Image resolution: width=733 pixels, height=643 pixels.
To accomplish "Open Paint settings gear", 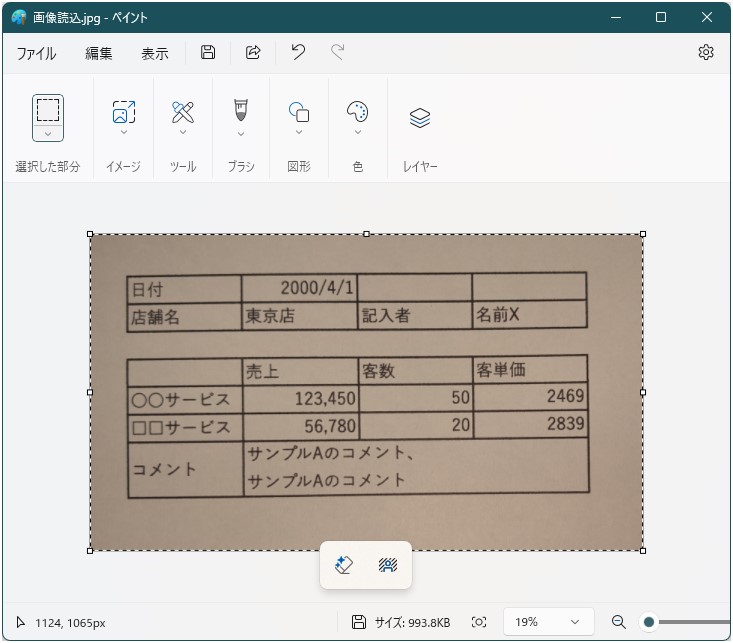I will 706,52.
